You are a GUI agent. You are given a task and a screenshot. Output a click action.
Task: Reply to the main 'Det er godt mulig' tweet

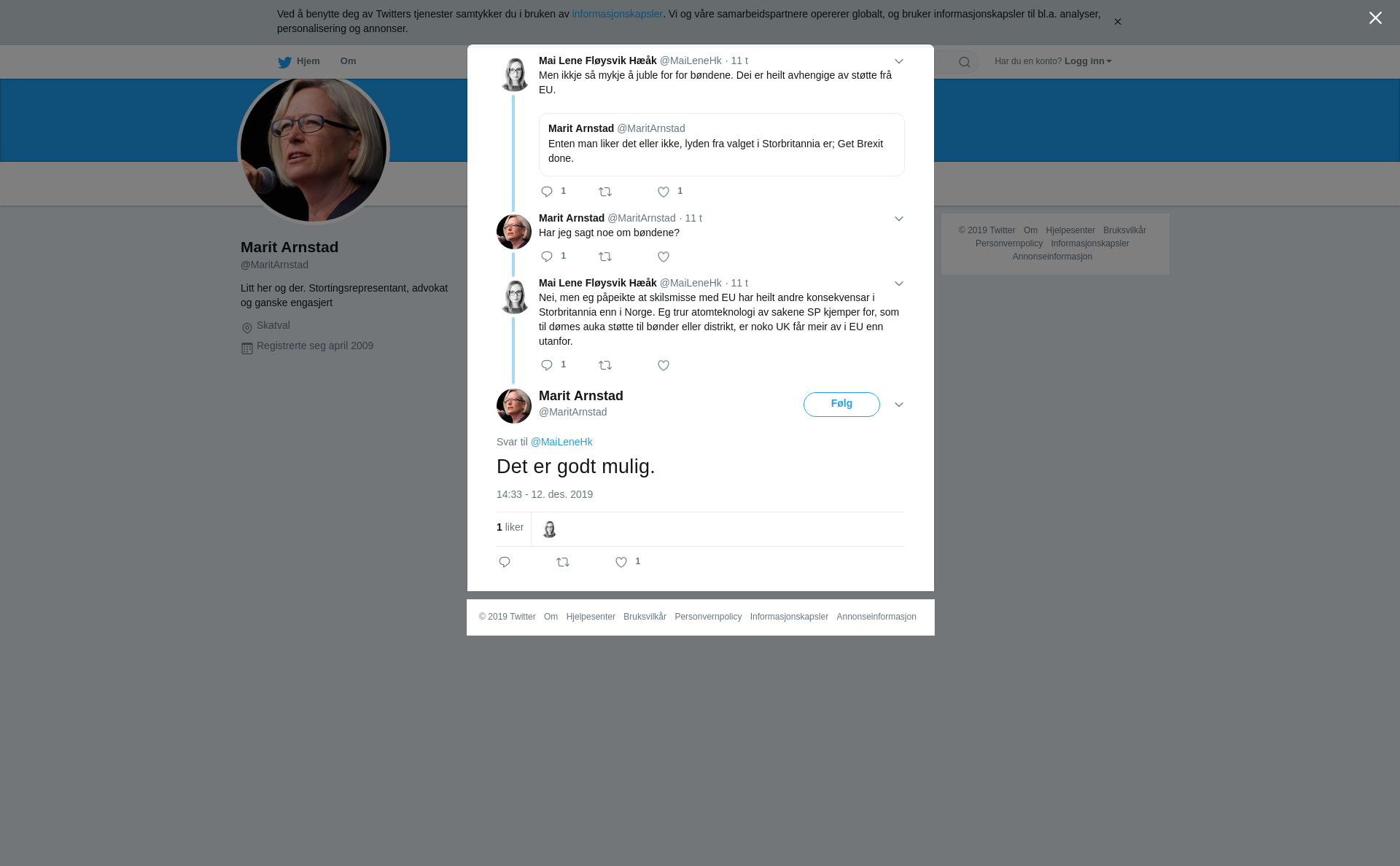tap(505, 562)
